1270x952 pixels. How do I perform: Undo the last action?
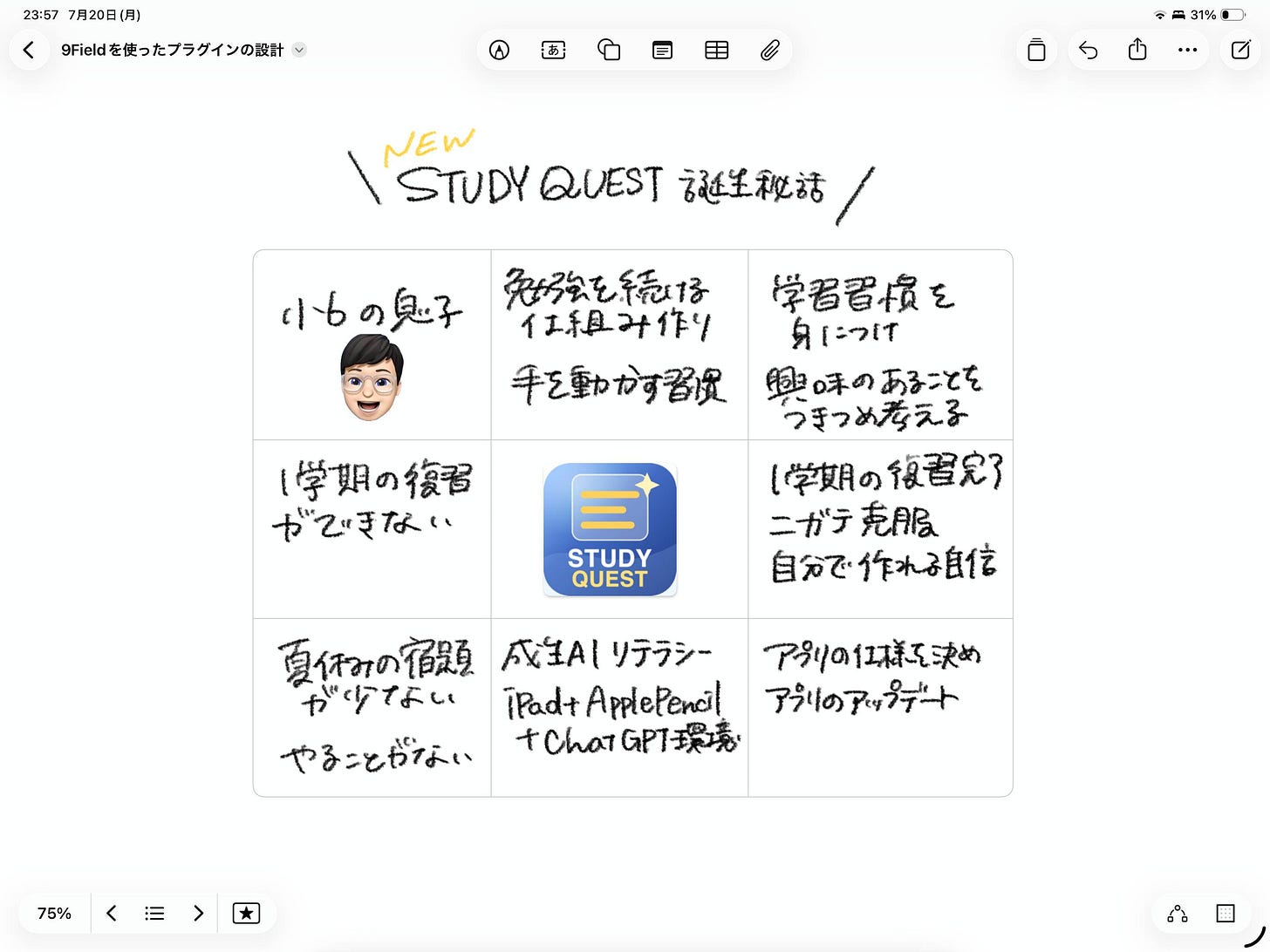click(x=1088, y=50)
